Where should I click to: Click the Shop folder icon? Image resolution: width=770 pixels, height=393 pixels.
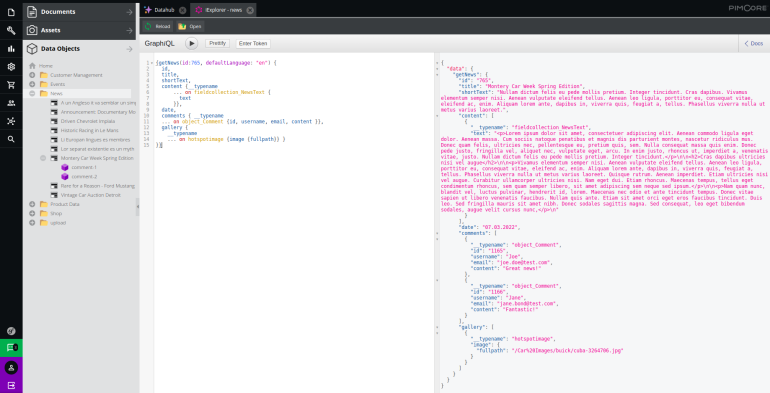(44, 214)
